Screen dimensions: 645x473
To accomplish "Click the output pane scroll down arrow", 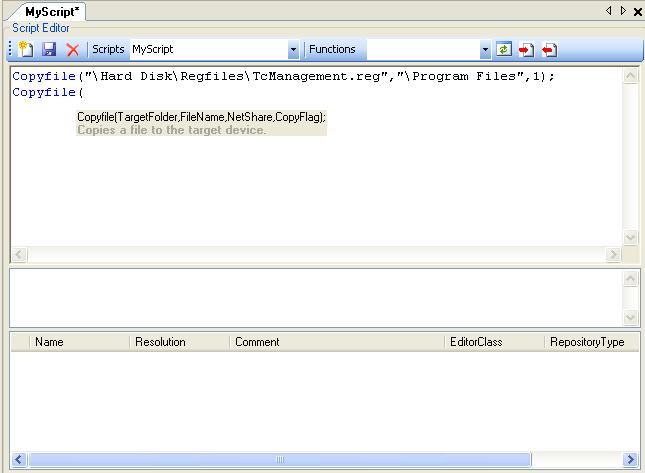I will pyautogui.click(x=631, y=317).
